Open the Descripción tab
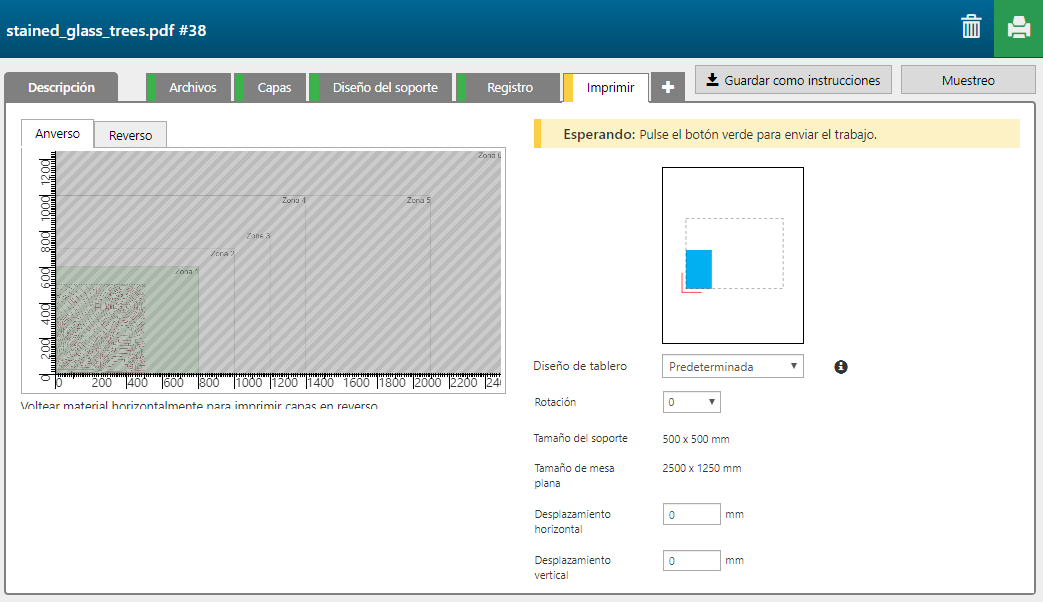Image resolution: width=1043 pixels, height=602 pixels. (61, 87)
